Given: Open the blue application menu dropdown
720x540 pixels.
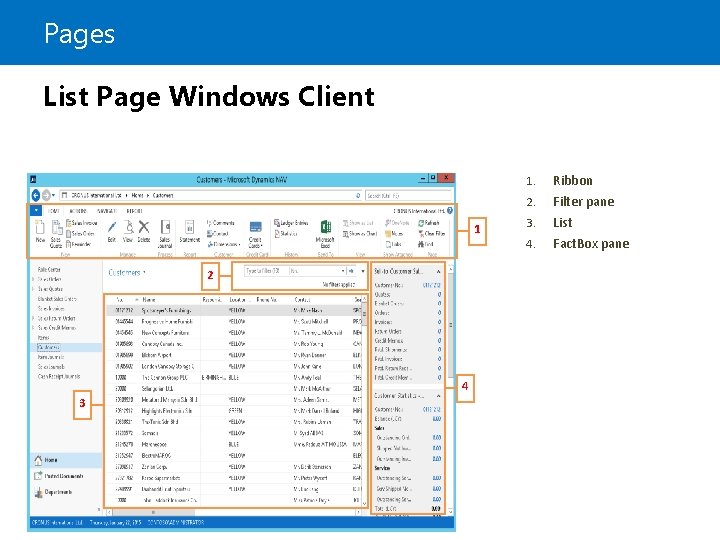Looking at the screenshot, I should tap(36, 210).
